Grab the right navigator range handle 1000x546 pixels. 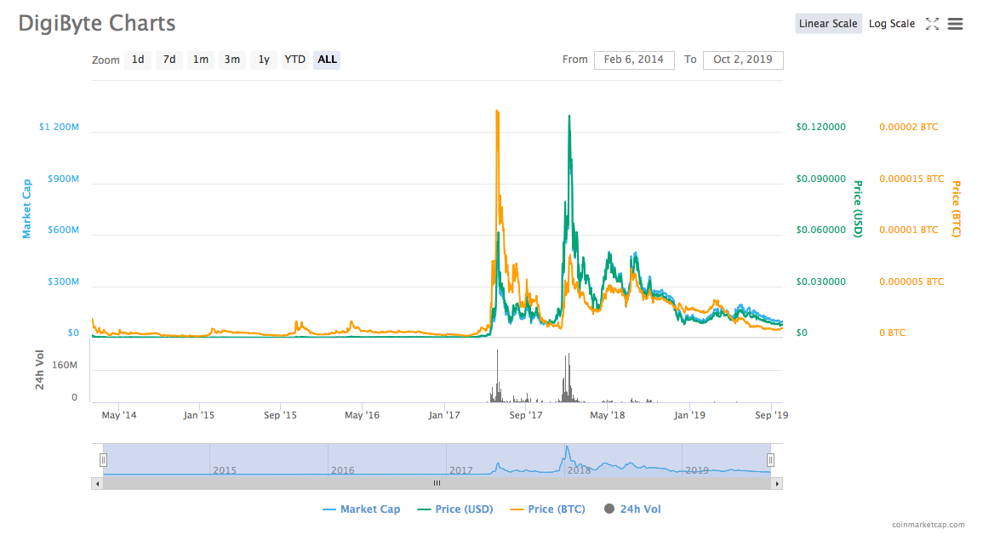pyautogui.click(x=770, y=459)
